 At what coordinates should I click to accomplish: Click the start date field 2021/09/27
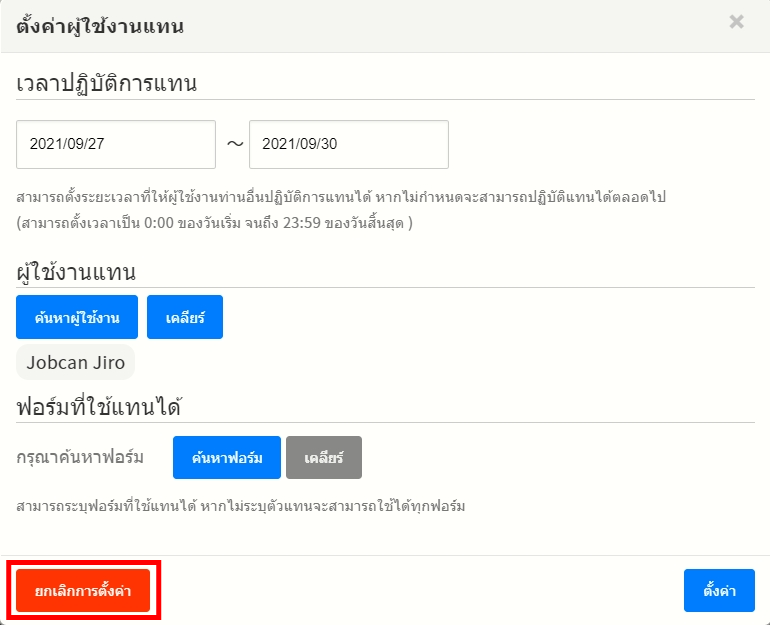[116, 144]
